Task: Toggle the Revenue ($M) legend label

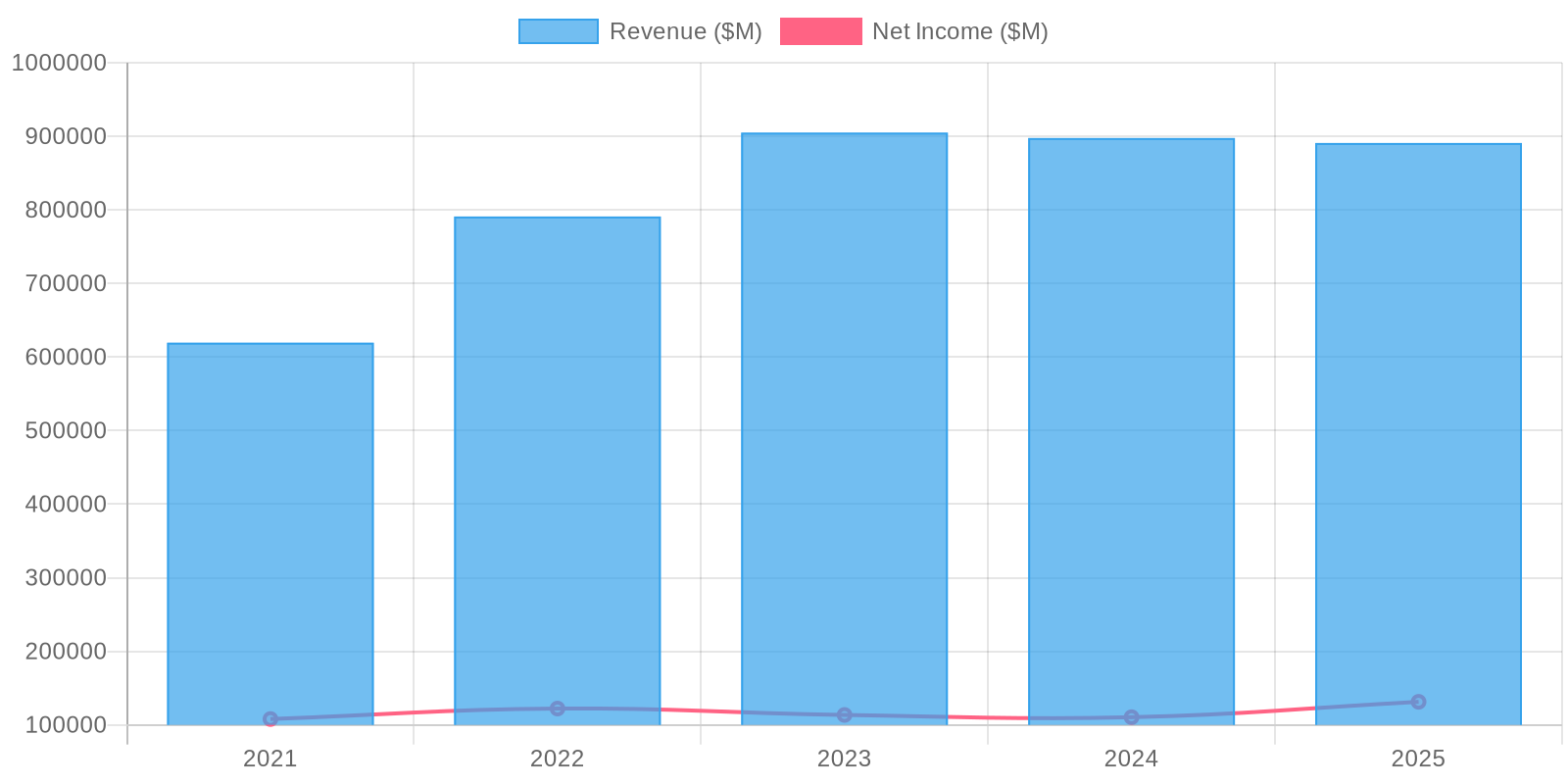Action: point(685,31)
